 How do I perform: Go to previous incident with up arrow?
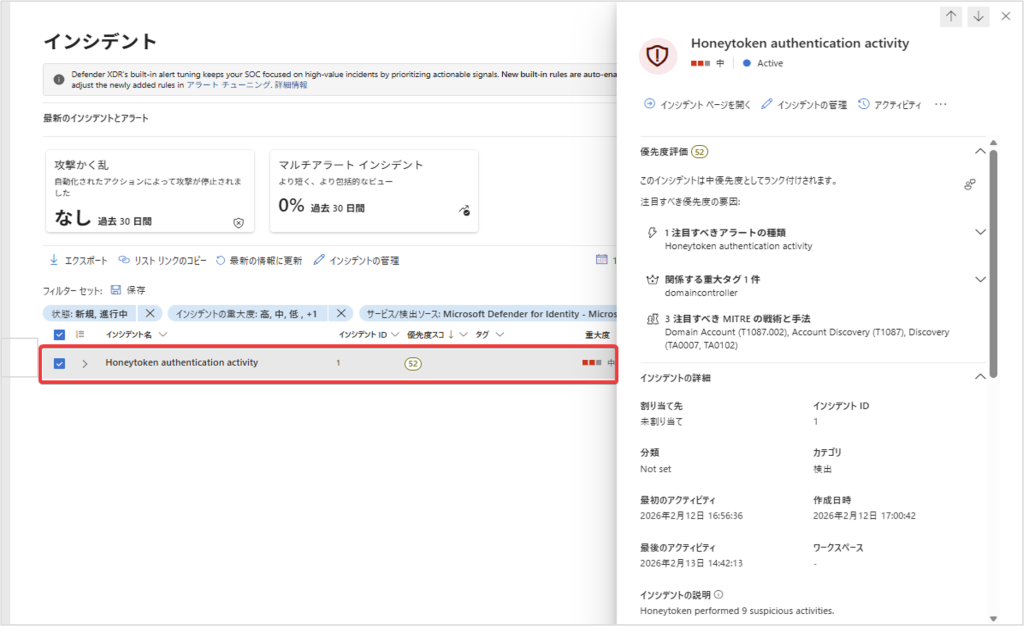[x=951, y=16]
